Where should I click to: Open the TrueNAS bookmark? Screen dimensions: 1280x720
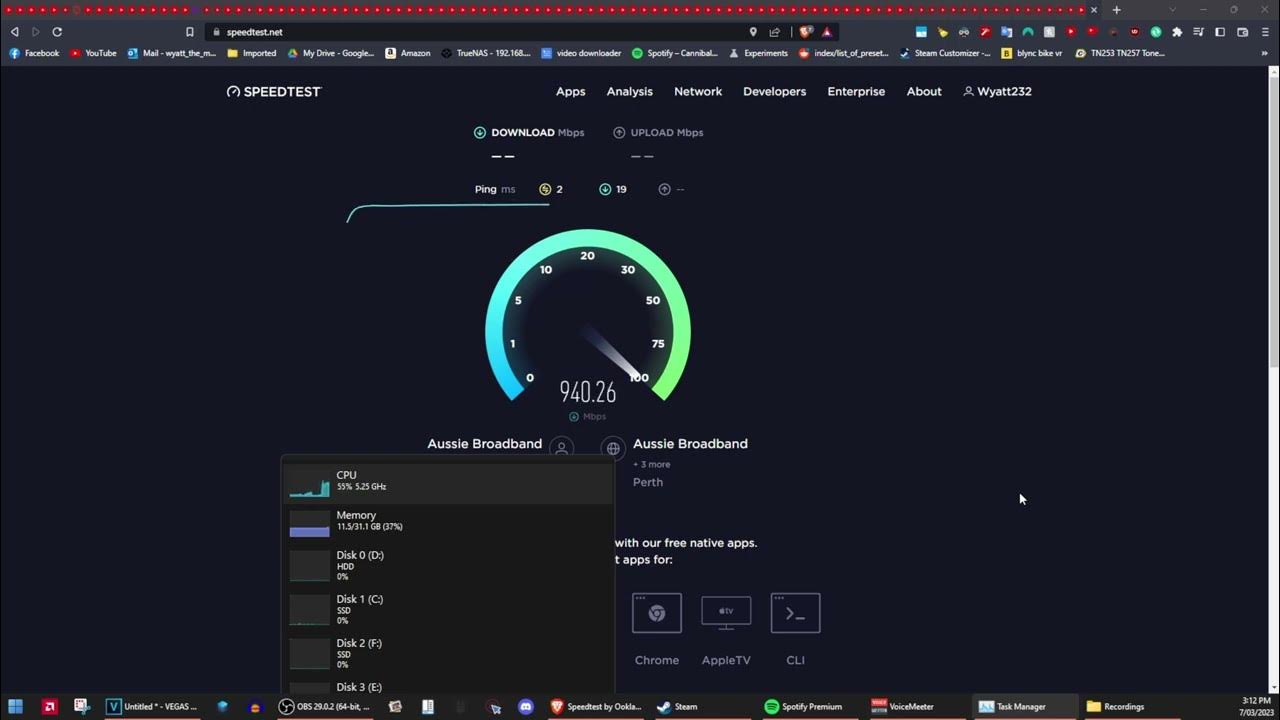(x=486, y=53)
